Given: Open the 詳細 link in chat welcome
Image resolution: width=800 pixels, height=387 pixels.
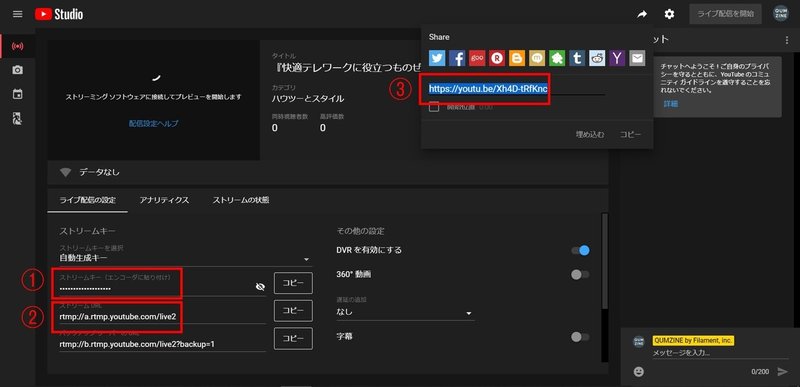Looking at the screenshot, I should [671, 104].
